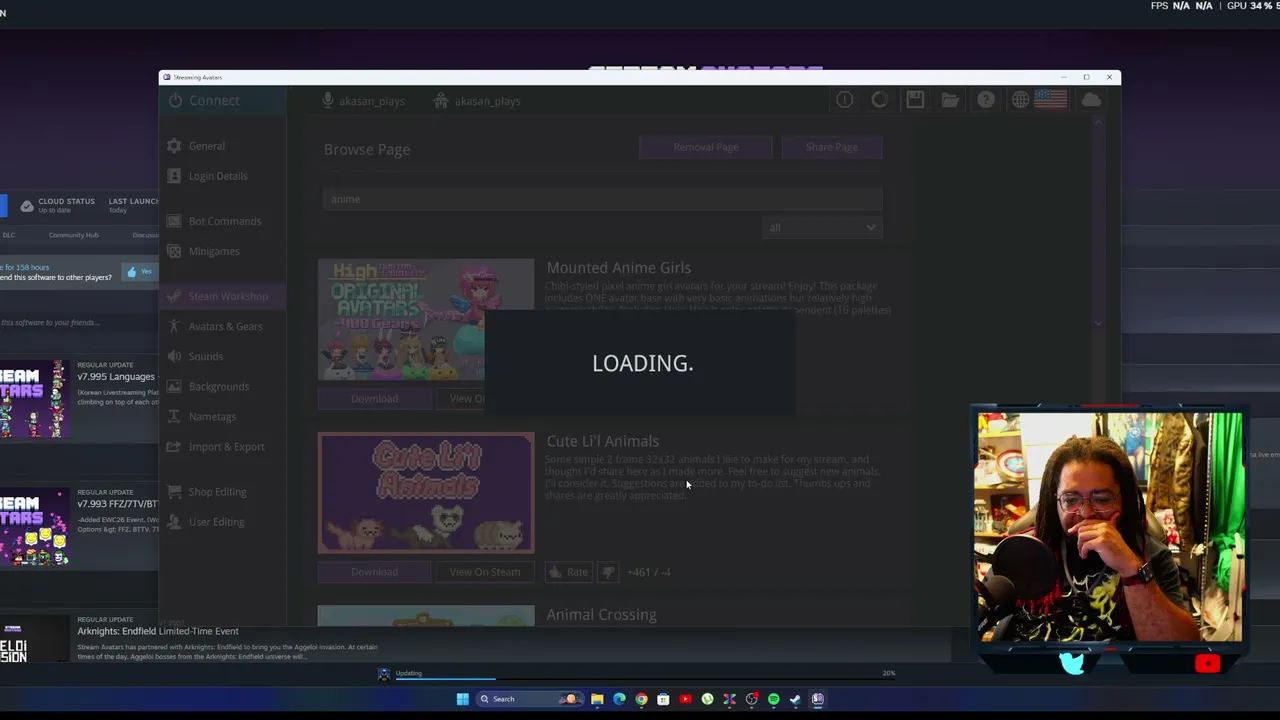This screenshot has height=720, width=1280.
Task: Click the Steam download progress bar
Action: (640, 679)
